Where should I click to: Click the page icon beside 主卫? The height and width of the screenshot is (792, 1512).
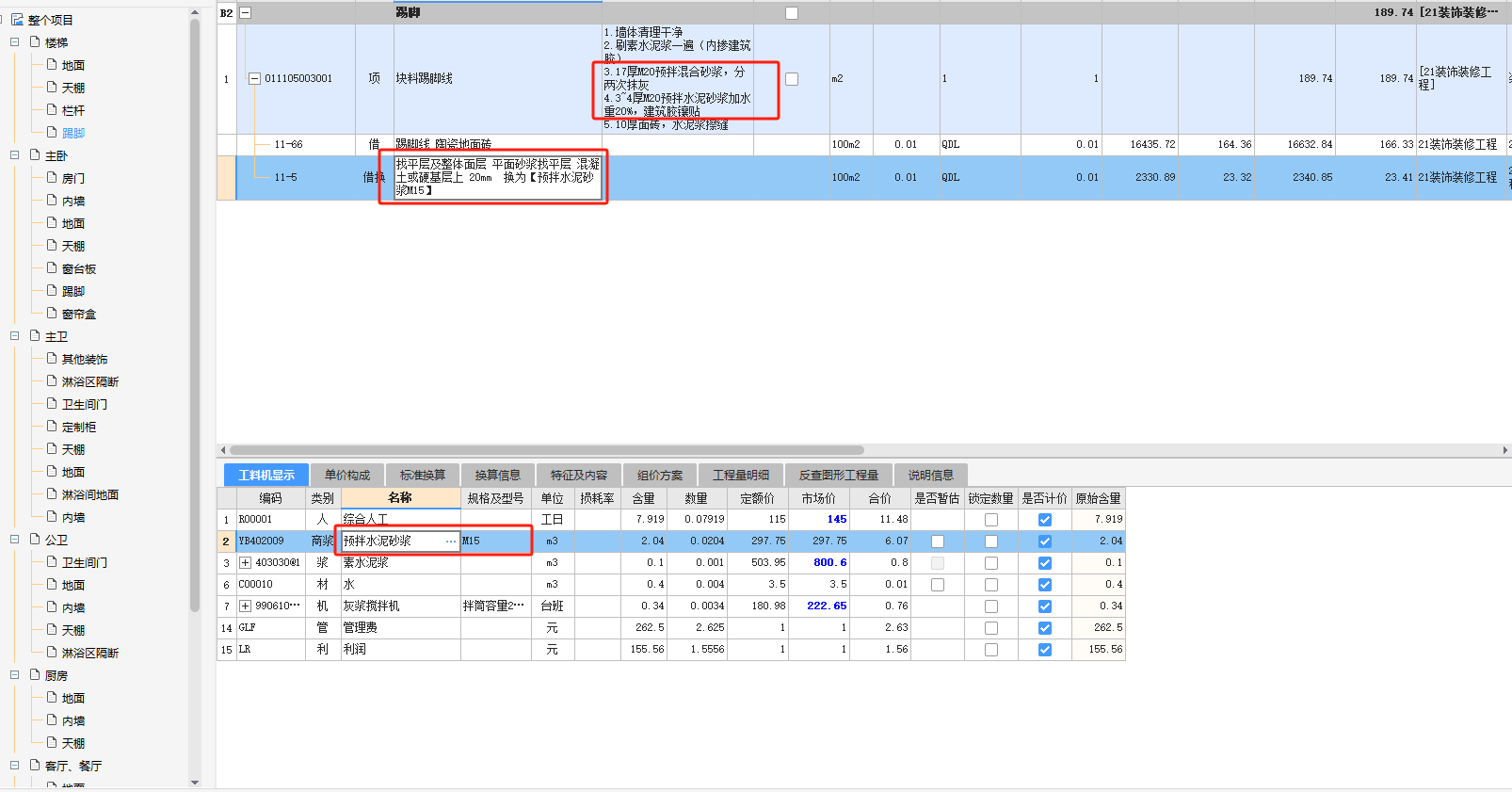click(35, 335)
